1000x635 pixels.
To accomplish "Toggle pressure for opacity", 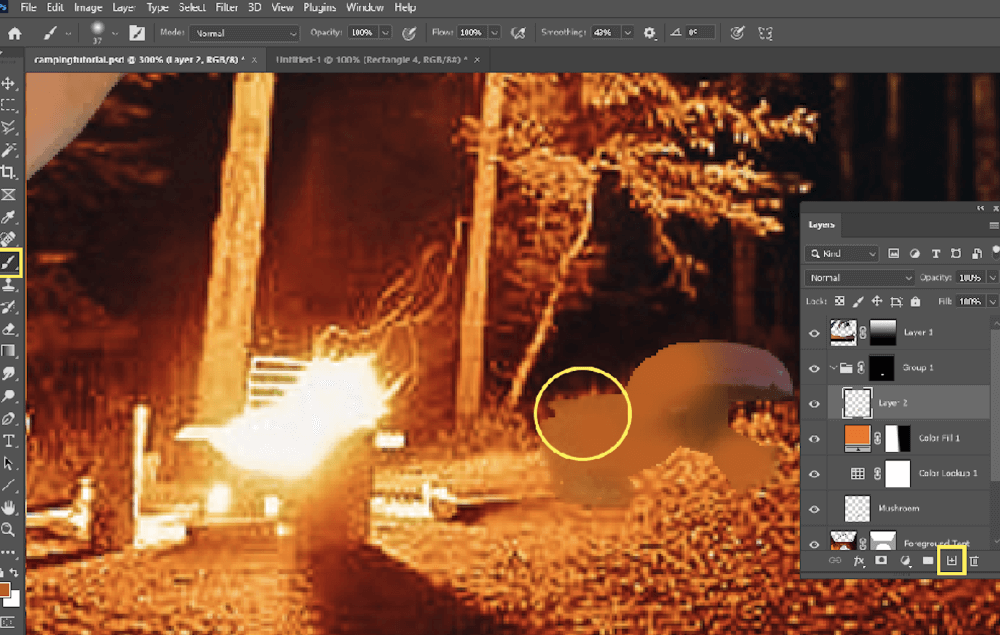I will tap(409, 33).
